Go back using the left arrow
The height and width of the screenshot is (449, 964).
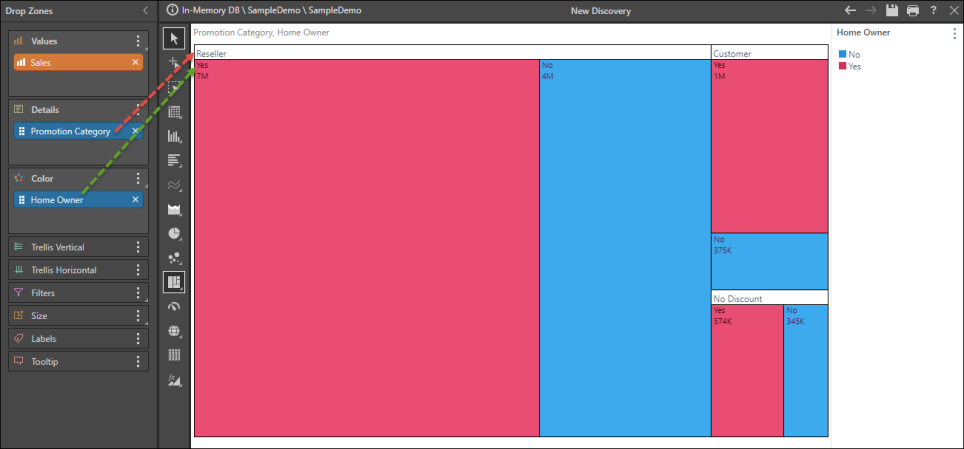pyautogui.click(x=850, y=11)
